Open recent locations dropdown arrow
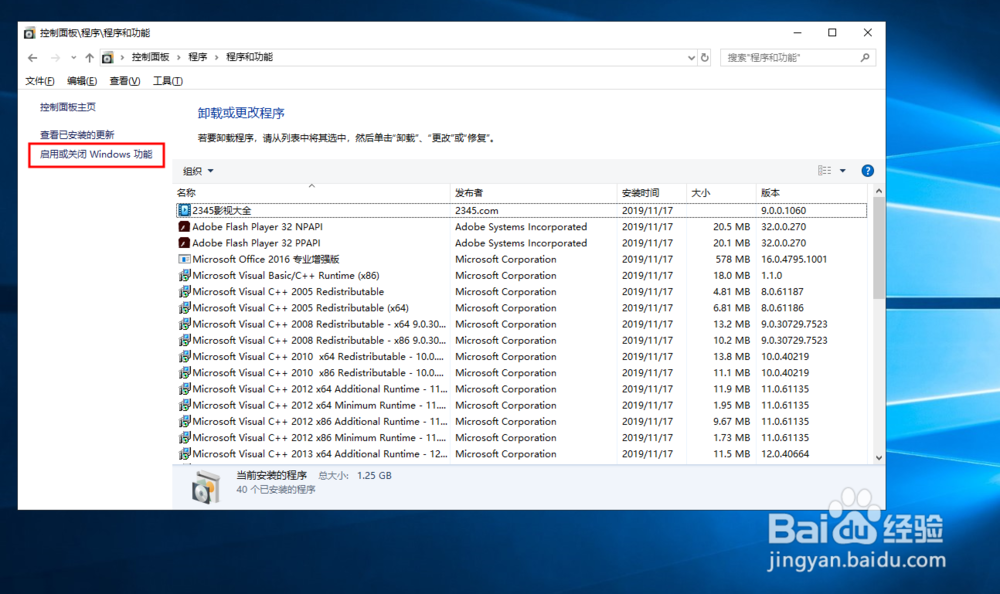 point(73,57)
